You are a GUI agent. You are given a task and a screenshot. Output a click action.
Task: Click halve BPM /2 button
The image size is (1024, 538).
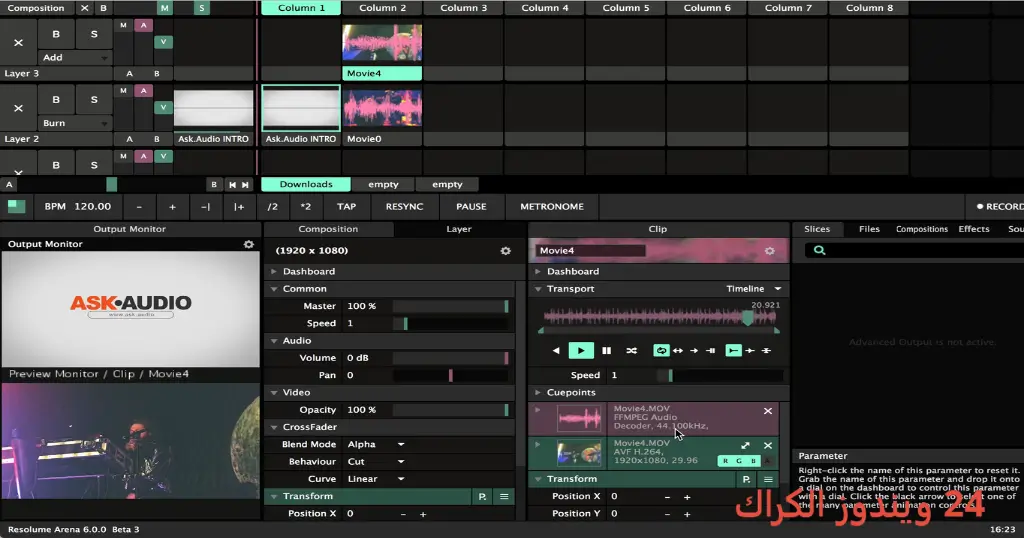click(x=272, y=206)
